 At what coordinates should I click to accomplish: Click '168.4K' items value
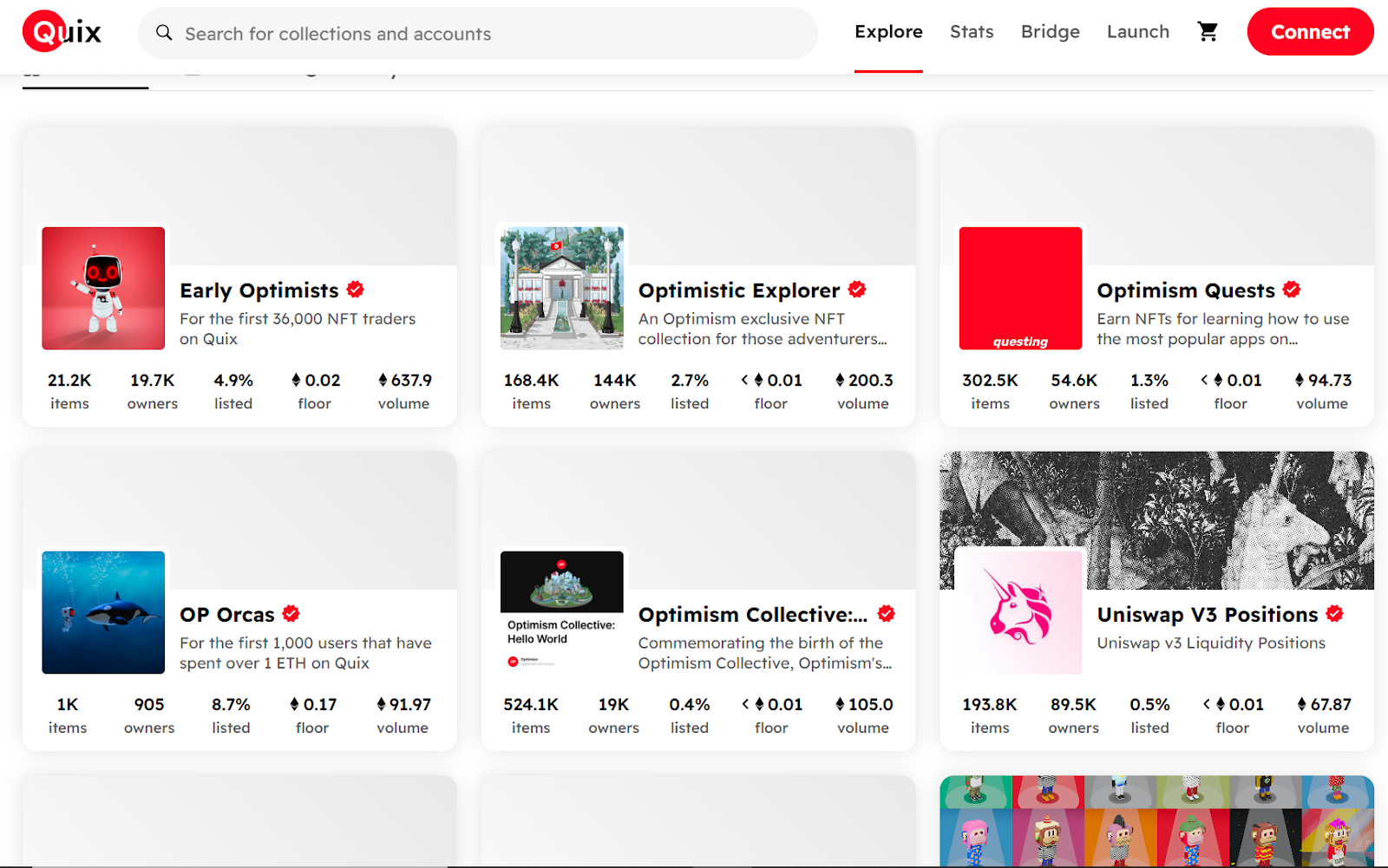pos(531,381)
